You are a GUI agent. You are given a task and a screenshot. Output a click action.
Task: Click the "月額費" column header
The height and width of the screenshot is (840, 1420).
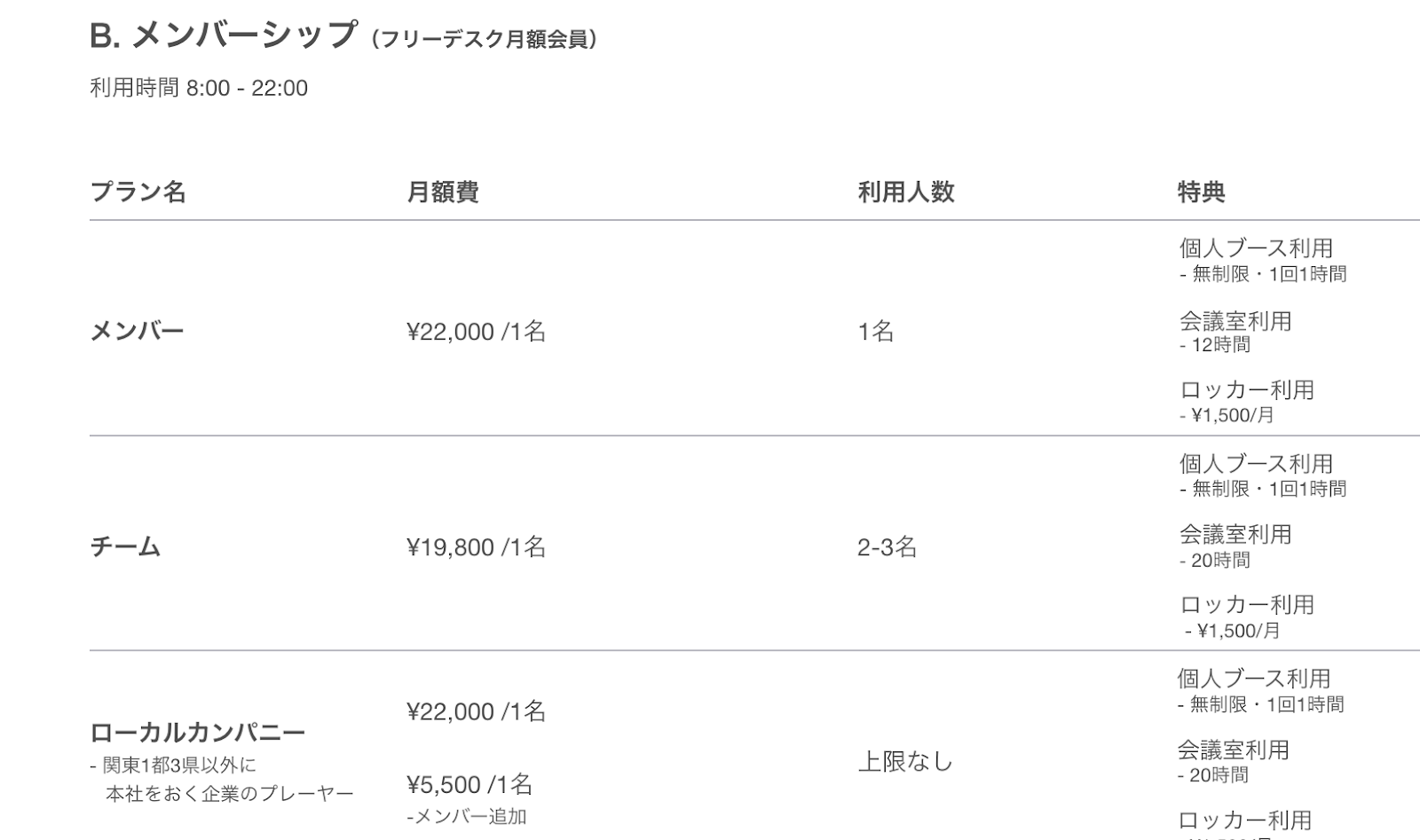[x=443, y=192]
